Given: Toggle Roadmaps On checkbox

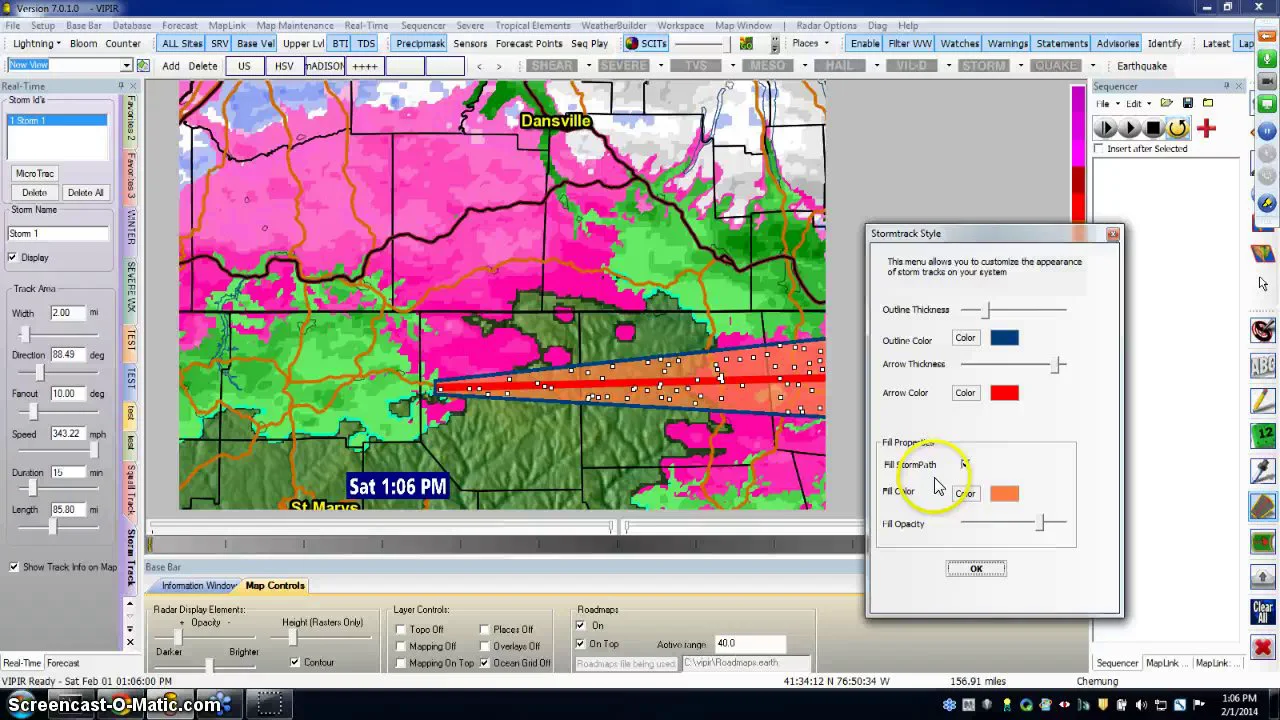Looking at the screenshot, I should point(580,626).
